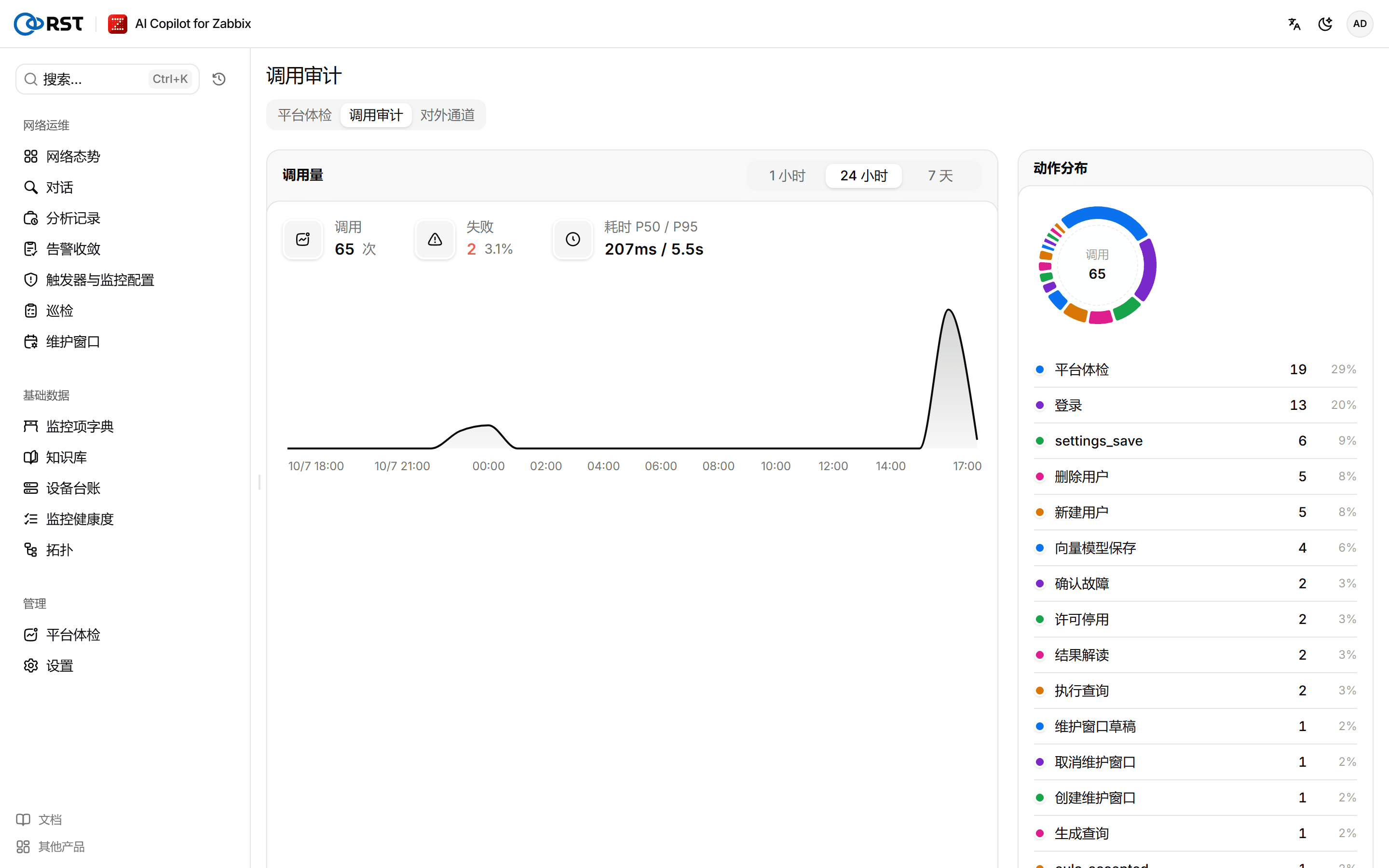
Task: Click the 登录 row in 动作分布
Action: coord(1196,405)
